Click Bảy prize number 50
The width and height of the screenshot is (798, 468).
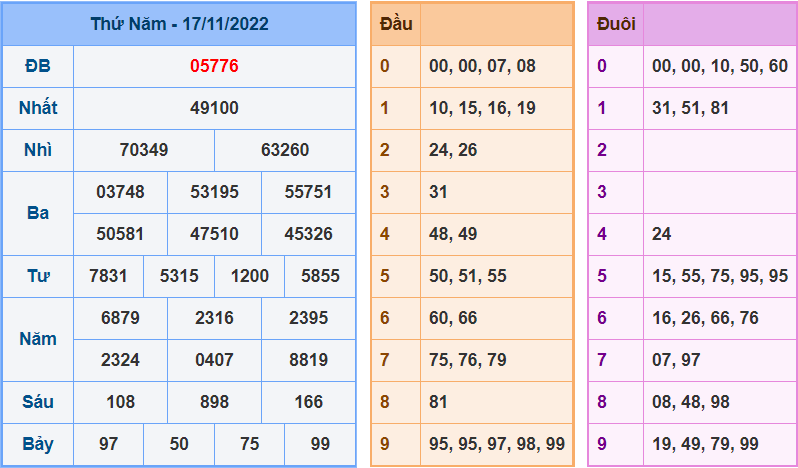179,444
